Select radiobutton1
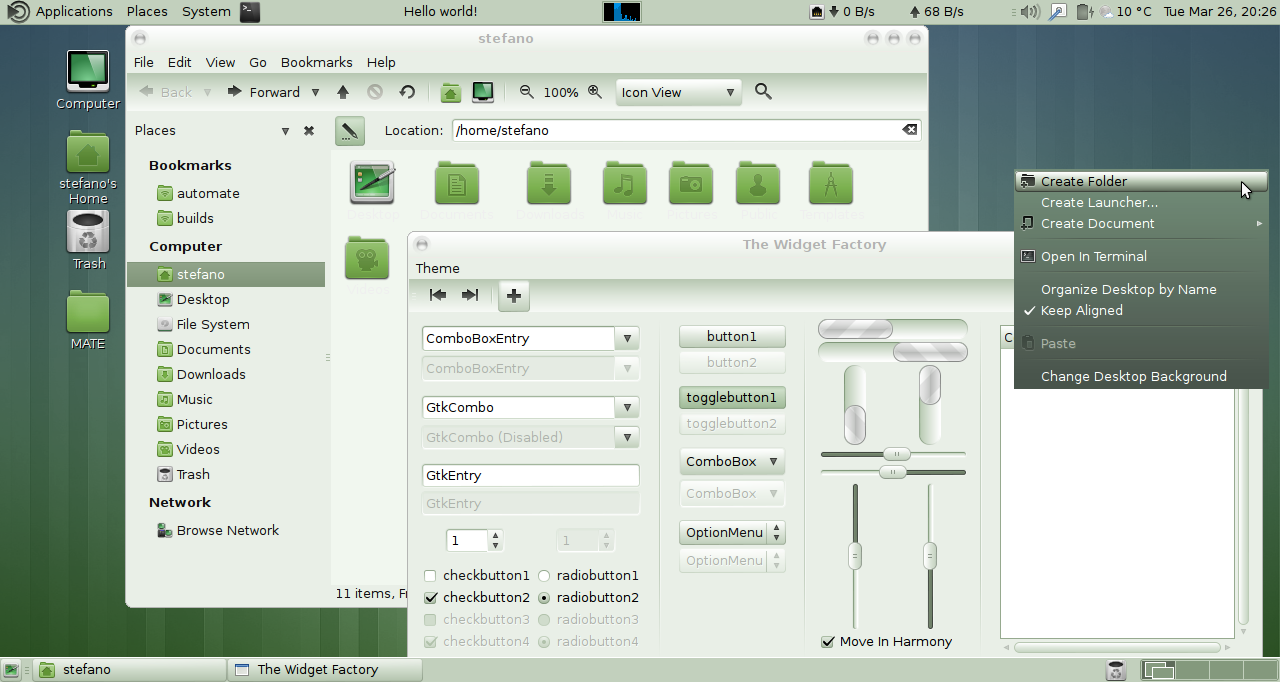Image resolution: width=1280 pixels, height=682 pixels. click(x=543, y=575)
